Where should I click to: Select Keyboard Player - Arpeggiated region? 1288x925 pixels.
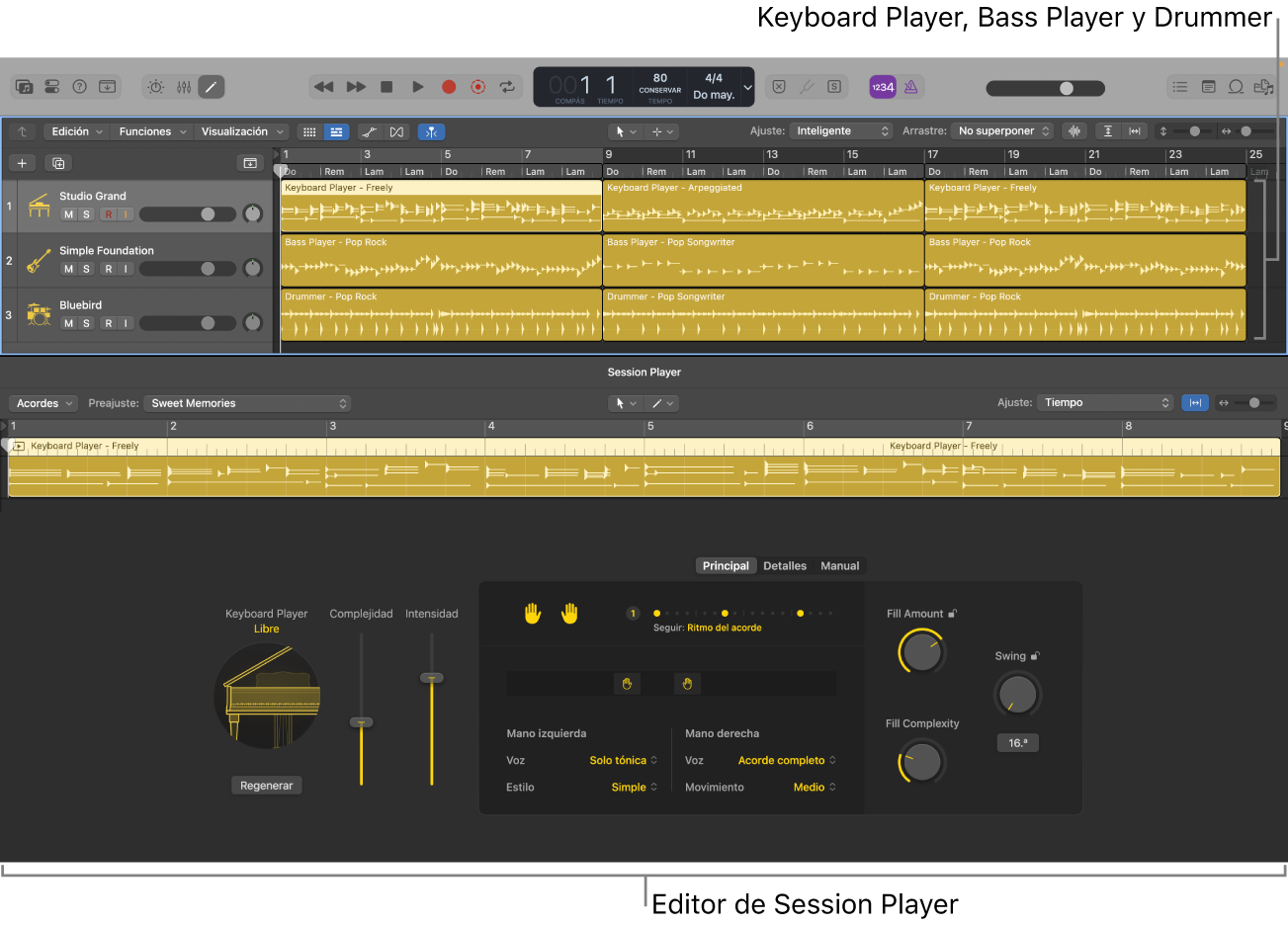(x=763, y=207)
